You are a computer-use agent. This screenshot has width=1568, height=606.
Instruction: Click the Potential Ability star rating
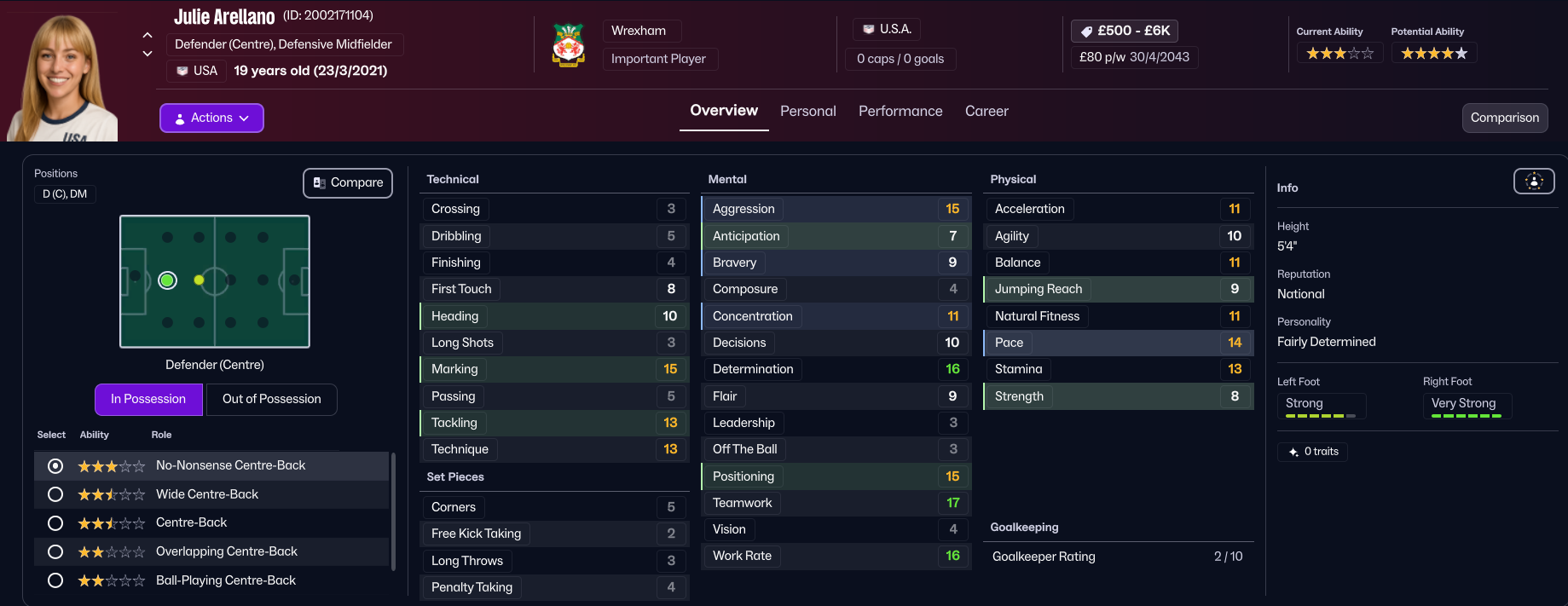[1433, 54]
